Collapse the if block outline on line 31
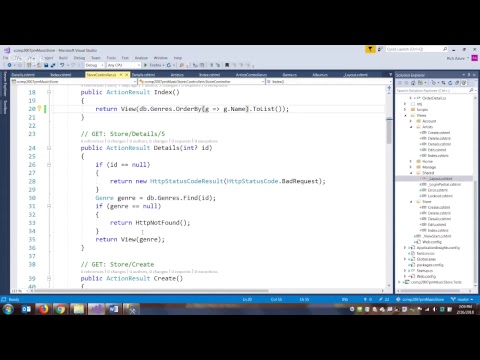Image resolution: width=480 pixels, height=360 pixels. [49, 206]
